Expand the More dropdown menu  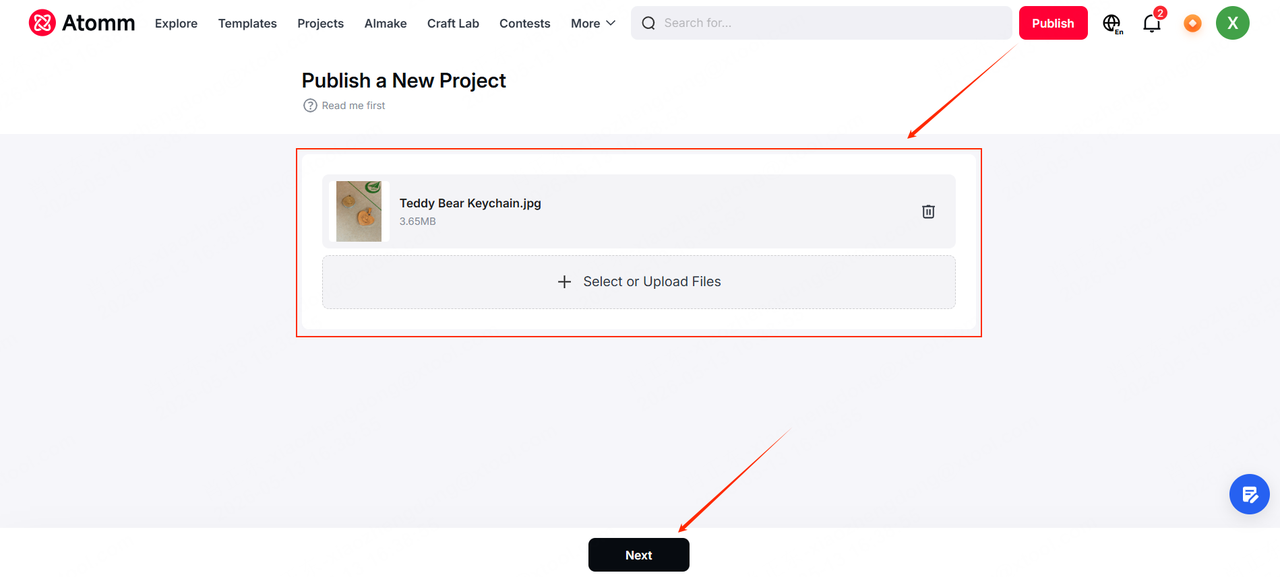pyautogui.click(x=593, y=23)
